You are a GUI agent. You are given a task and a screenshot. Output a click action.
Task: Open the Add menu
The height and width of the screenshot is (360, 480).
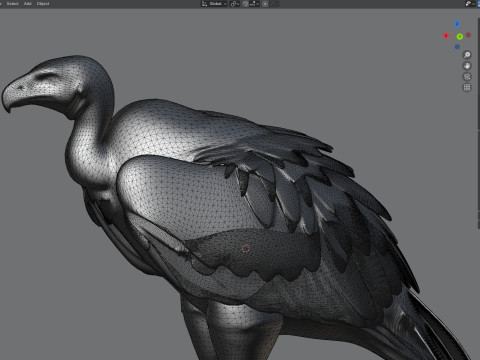pyautogui.click(x=28, y=4)
